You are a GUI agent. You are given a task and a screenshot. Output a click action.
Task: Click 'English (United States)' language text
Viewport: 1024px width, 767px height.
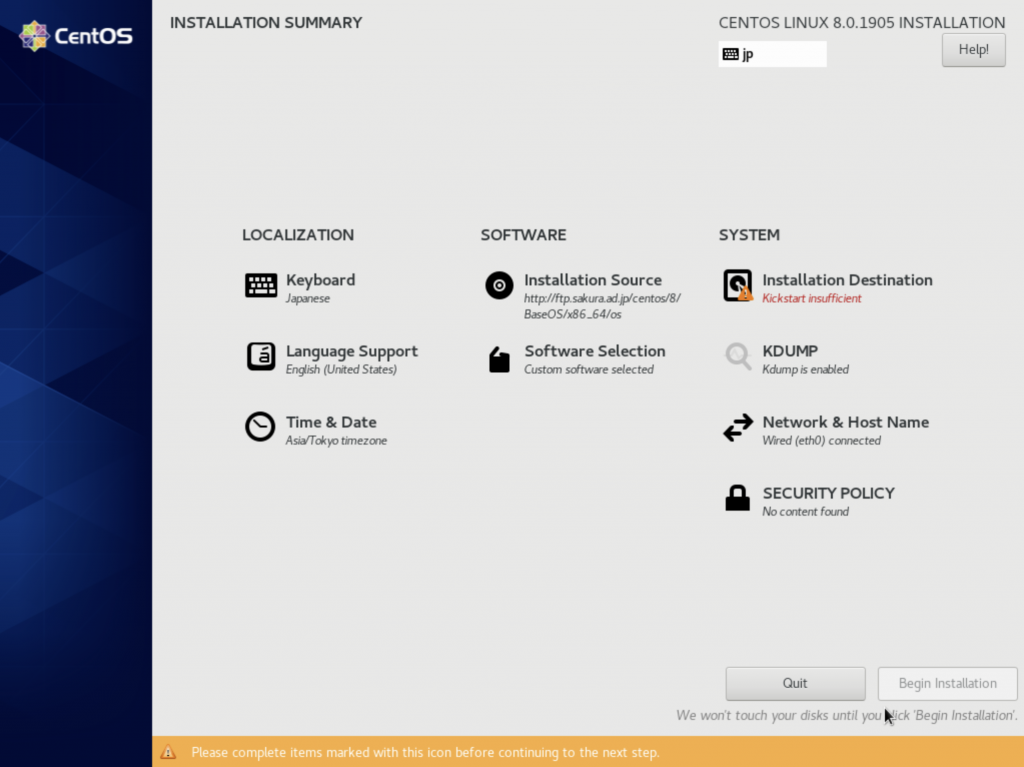click(341, 370)
